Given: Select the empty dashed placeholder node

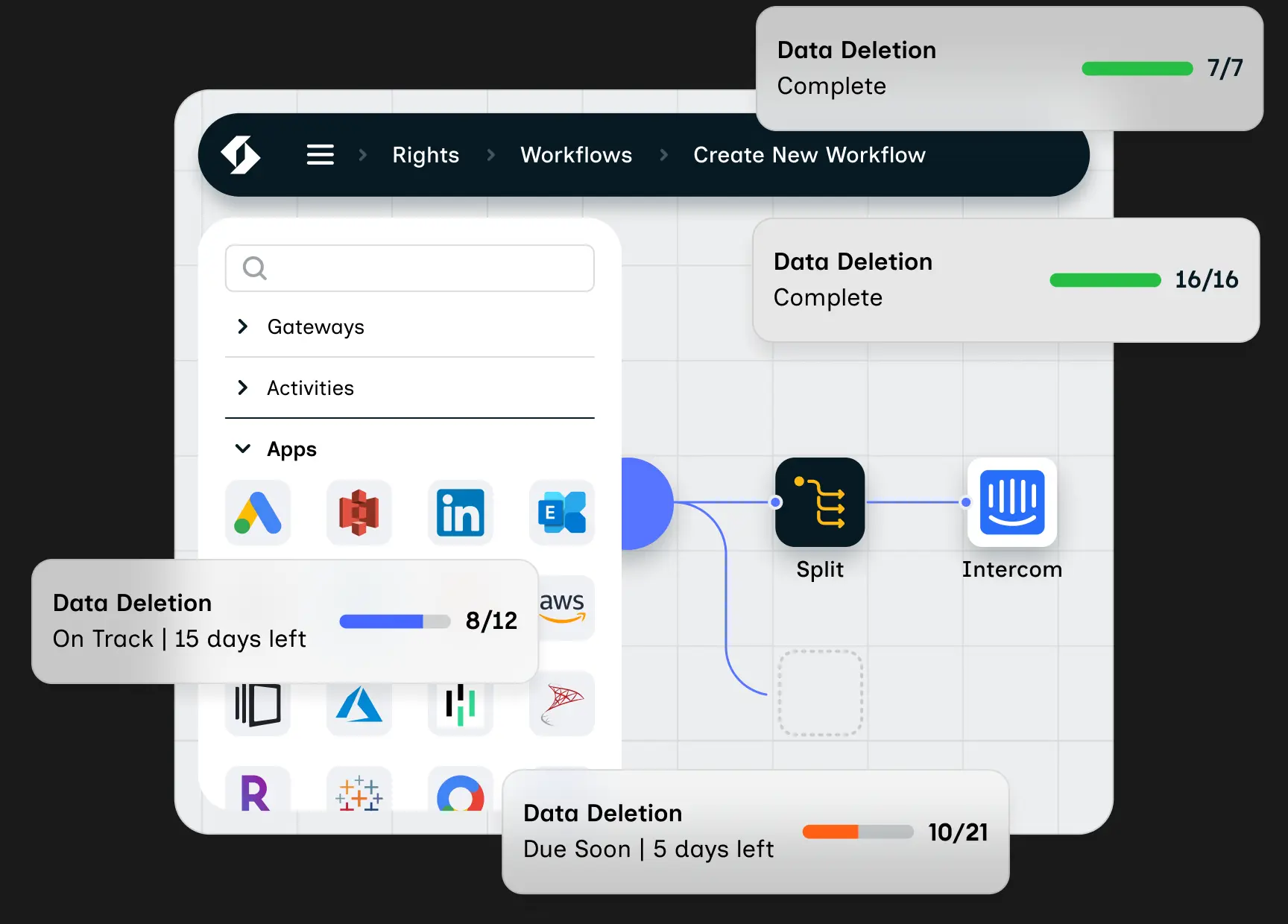Looking at the screenshot, I should (x=819, y=692).
